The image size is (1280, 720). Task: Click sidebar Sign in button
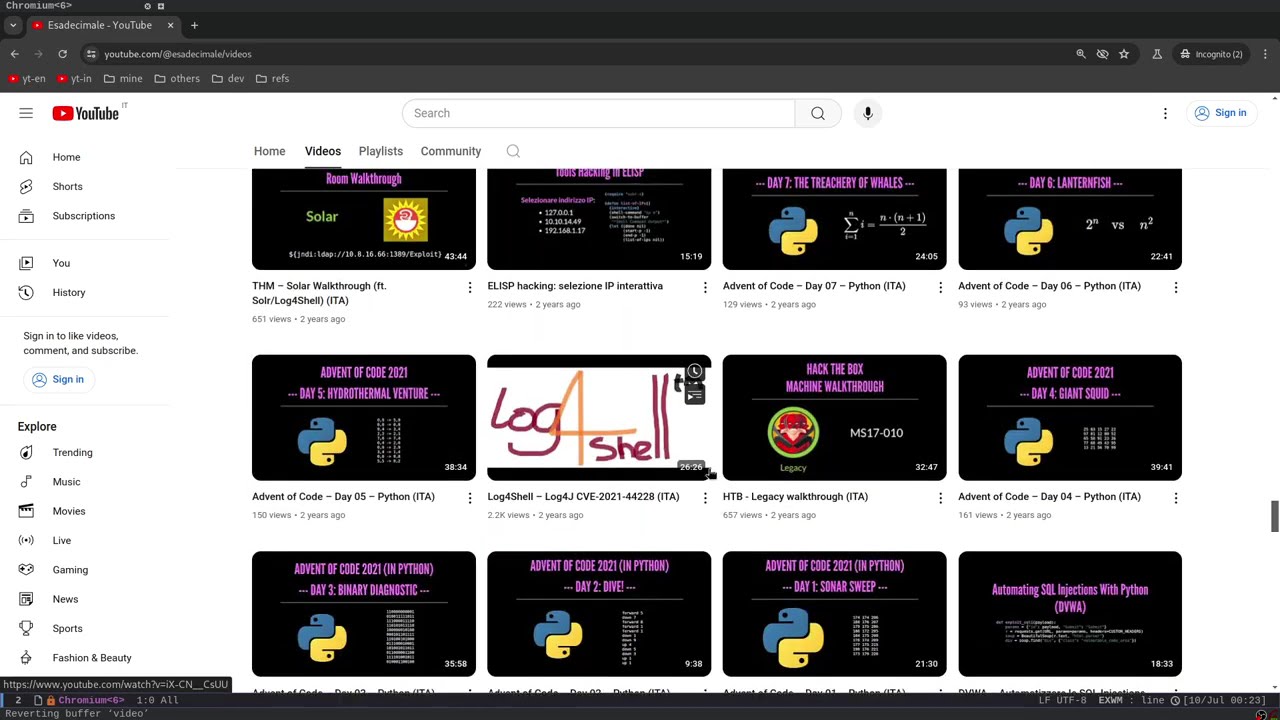point(57,379)
